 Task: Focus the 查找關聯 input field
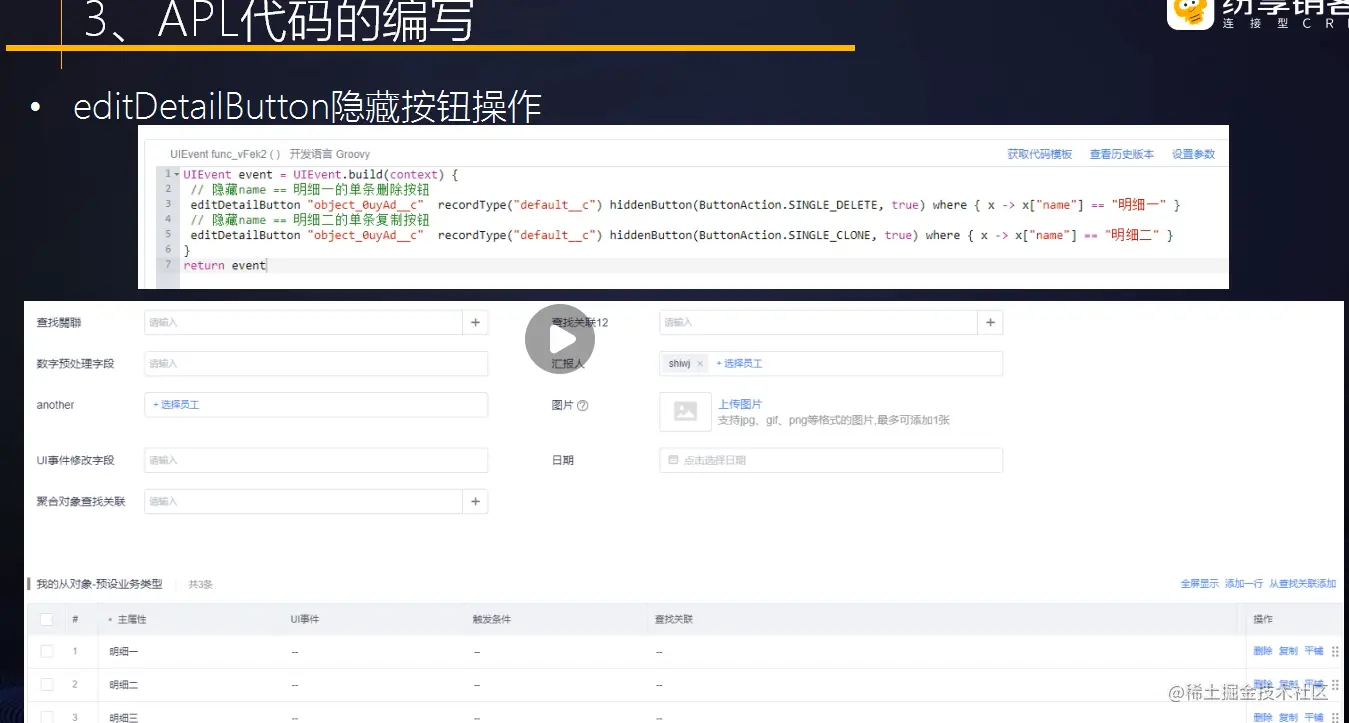coord(303,322)
